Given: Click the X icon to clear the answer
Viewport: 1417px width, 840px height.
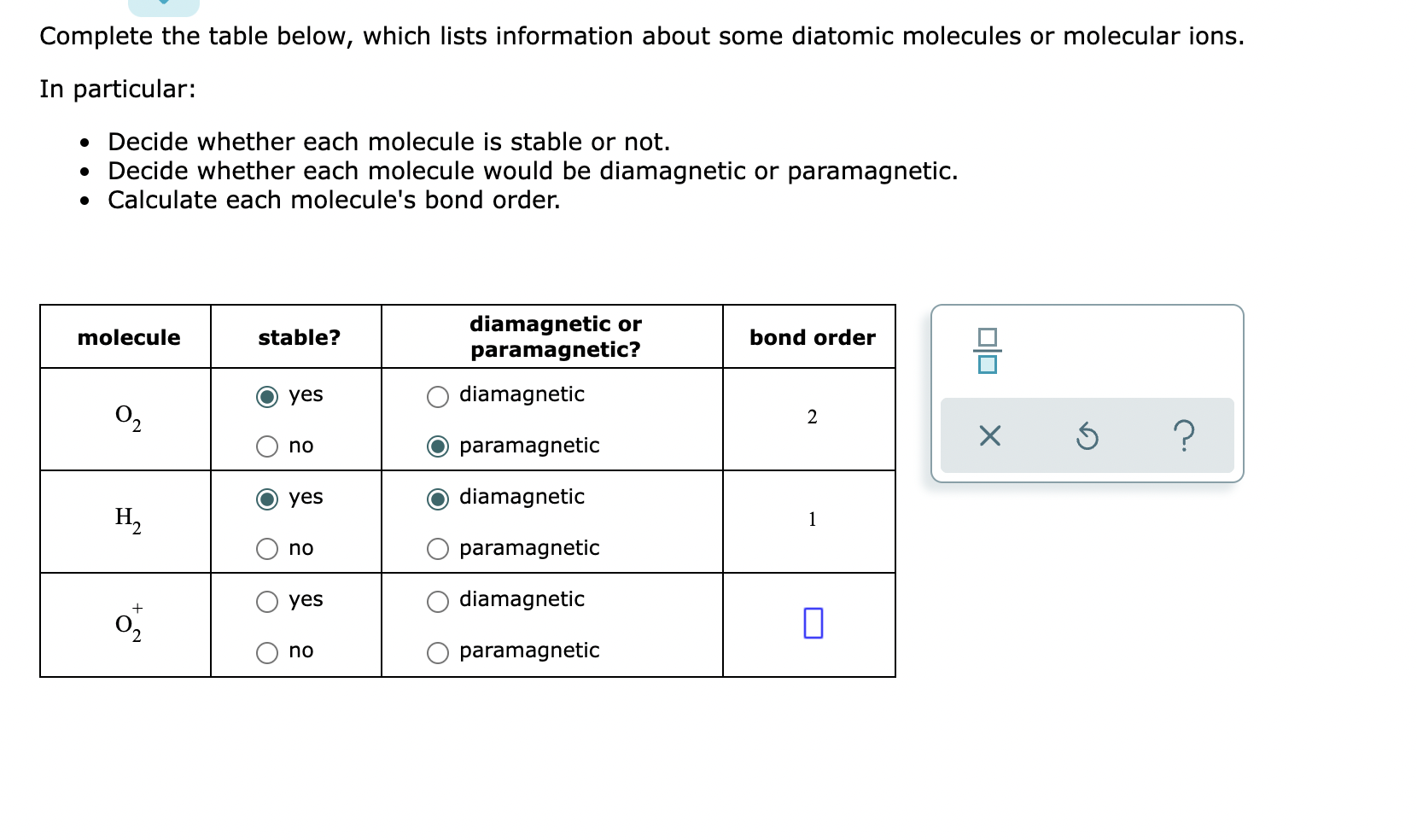Looking at the screenshot, I should [x=988, y=437].
